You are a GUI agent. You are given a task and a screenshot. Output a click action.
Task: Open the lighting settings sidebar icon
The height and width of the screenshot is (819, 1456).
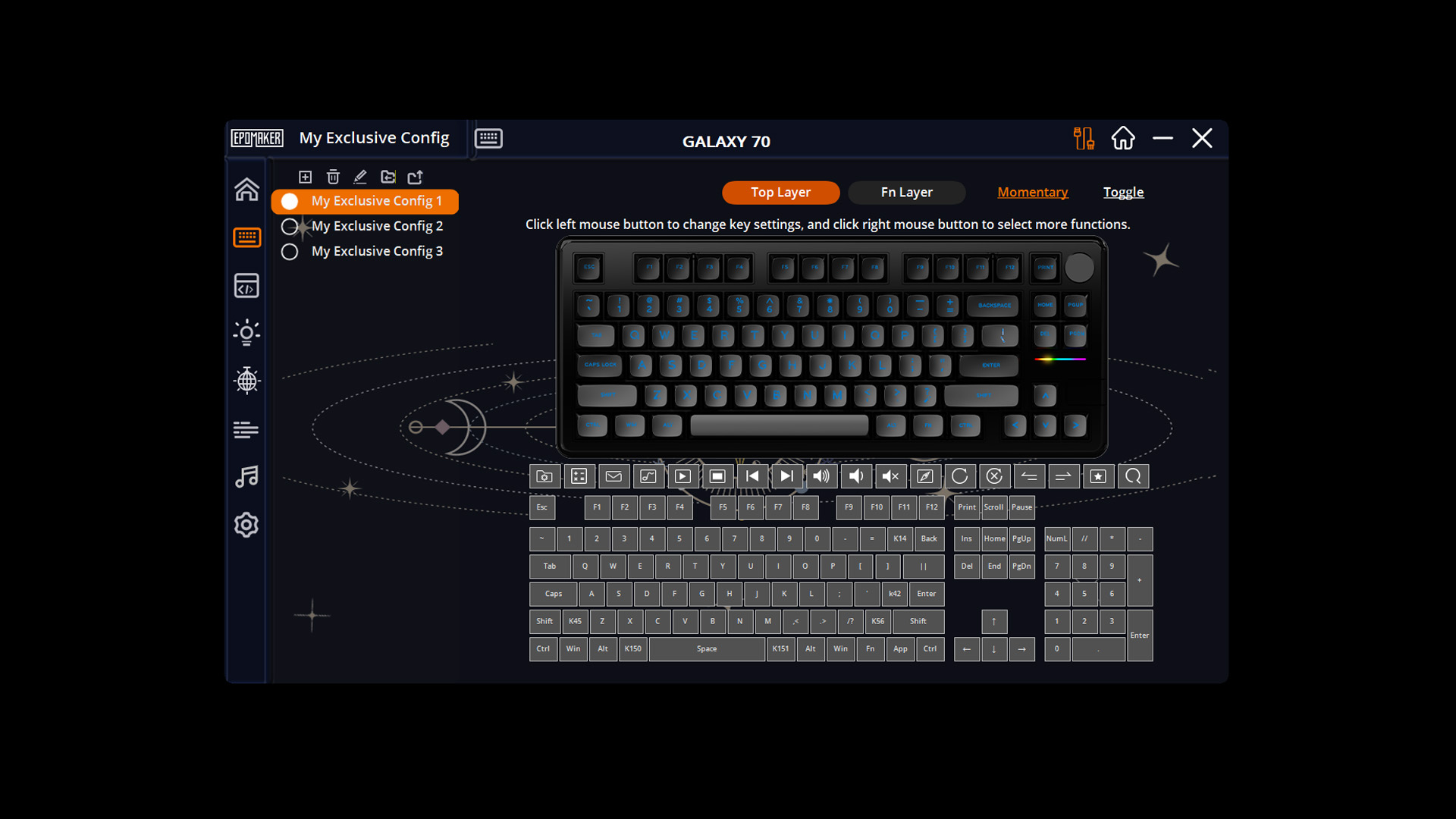(246, 333)
